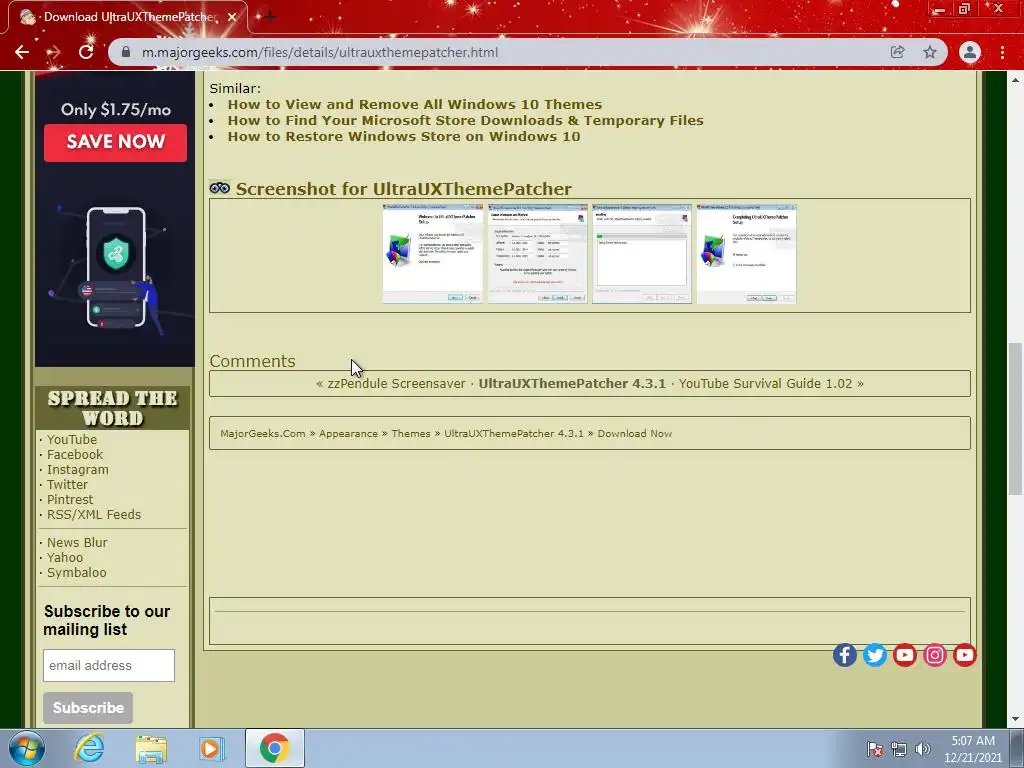Open the Chrome three-dot menu
The image size is (1024, 768).
(x=1002, y=52)
